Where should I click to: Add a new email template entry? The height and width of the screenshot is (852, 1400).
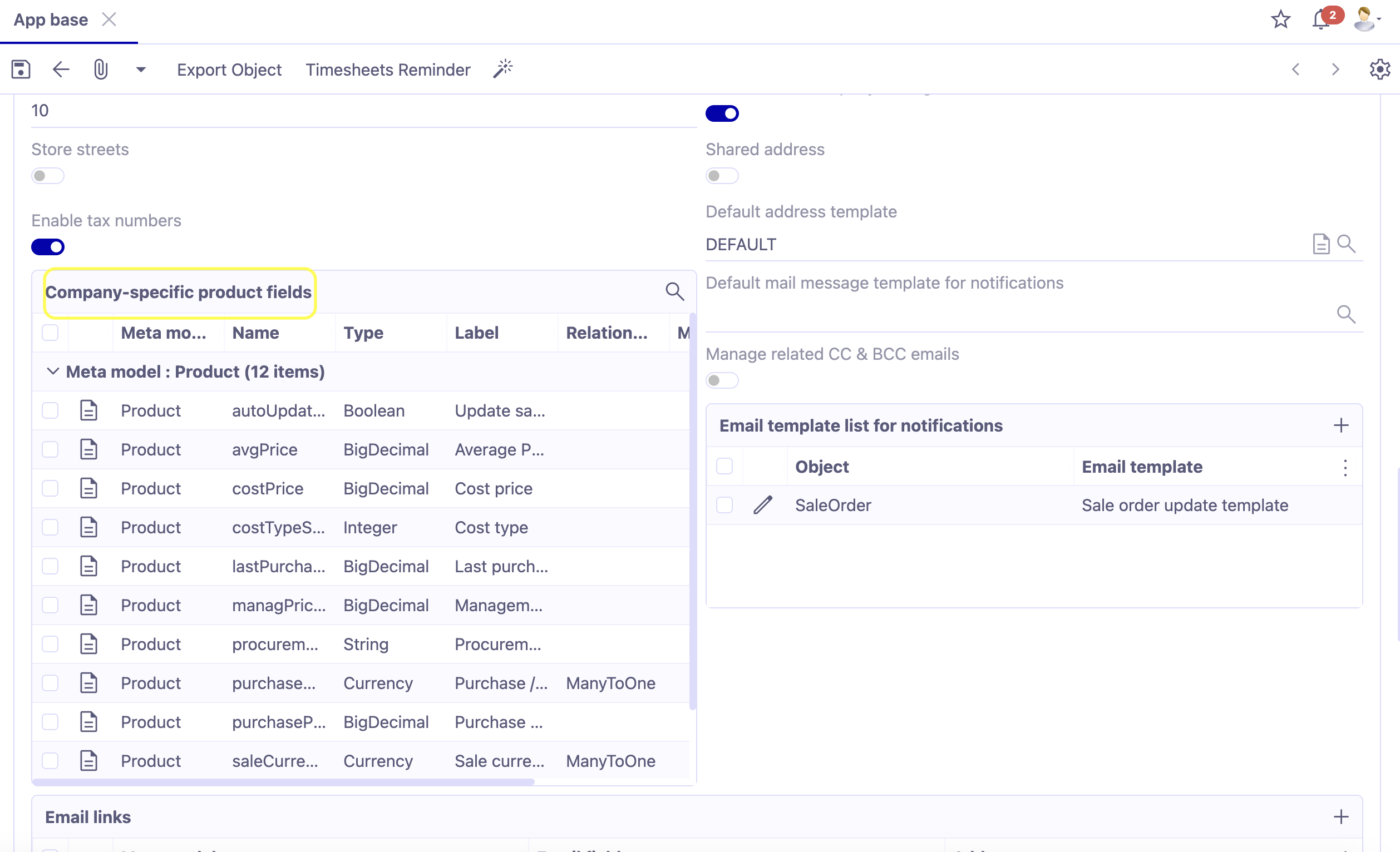pyautogui.click(x=1341, y=425)
